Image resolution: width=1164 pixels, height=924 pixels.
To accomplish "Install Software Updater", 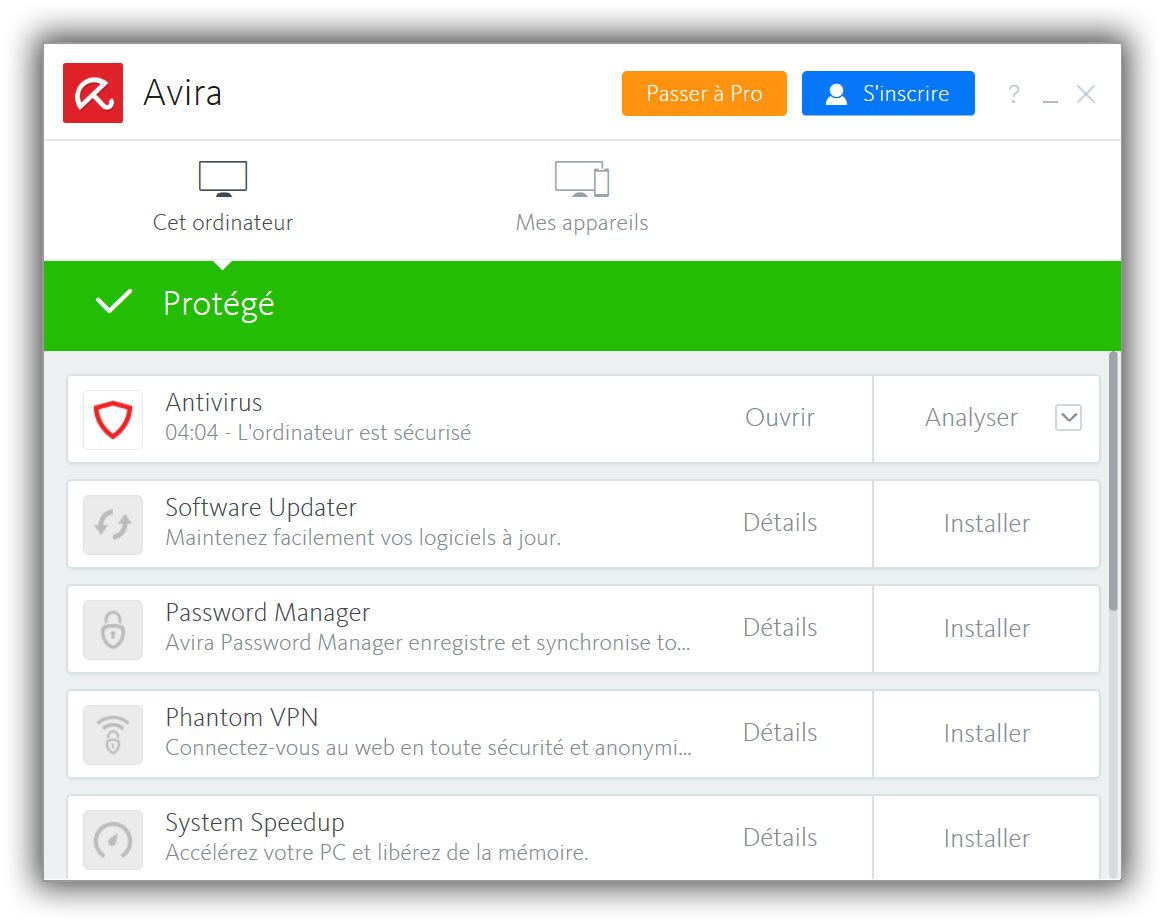I will (x=987, y=524).
